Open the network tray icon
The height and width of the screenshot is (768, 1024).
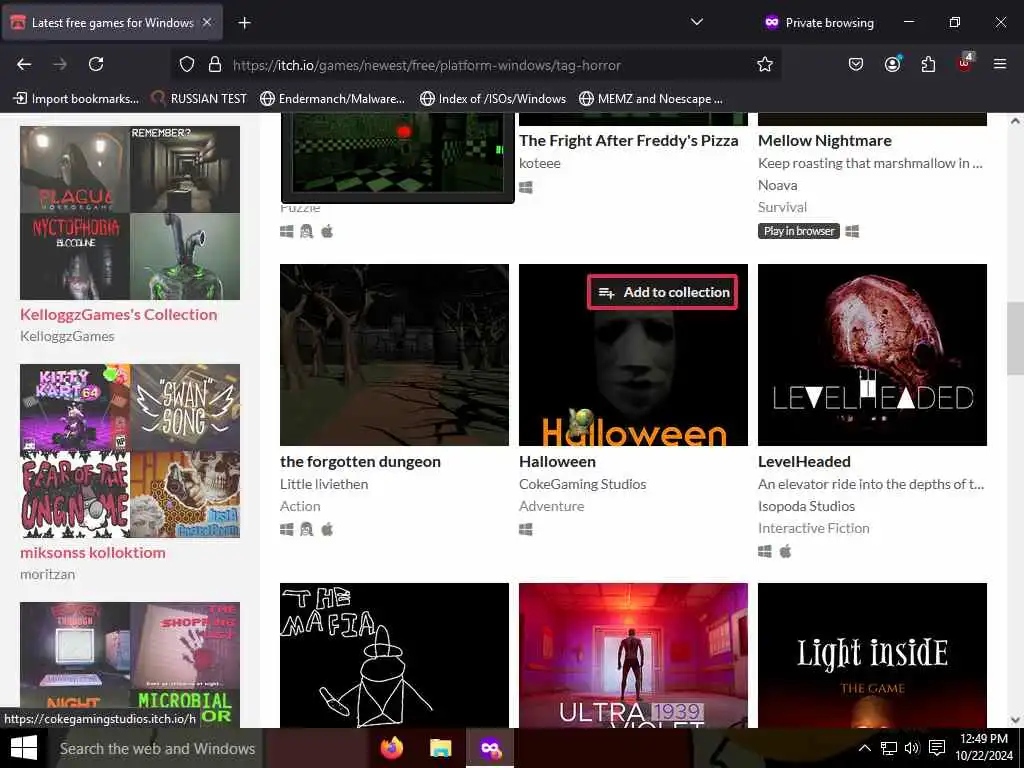pyautogui.click(x=888, y=748)
